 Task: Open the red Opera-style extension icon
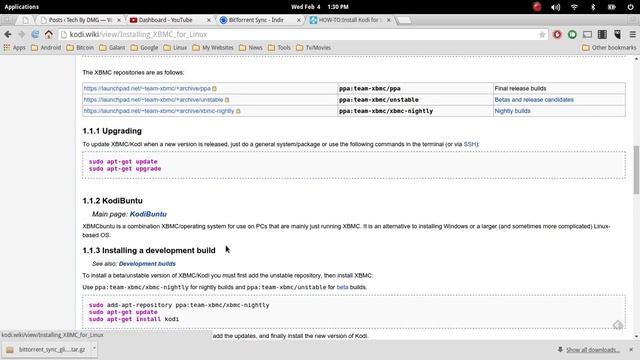(x=557, y=35)
